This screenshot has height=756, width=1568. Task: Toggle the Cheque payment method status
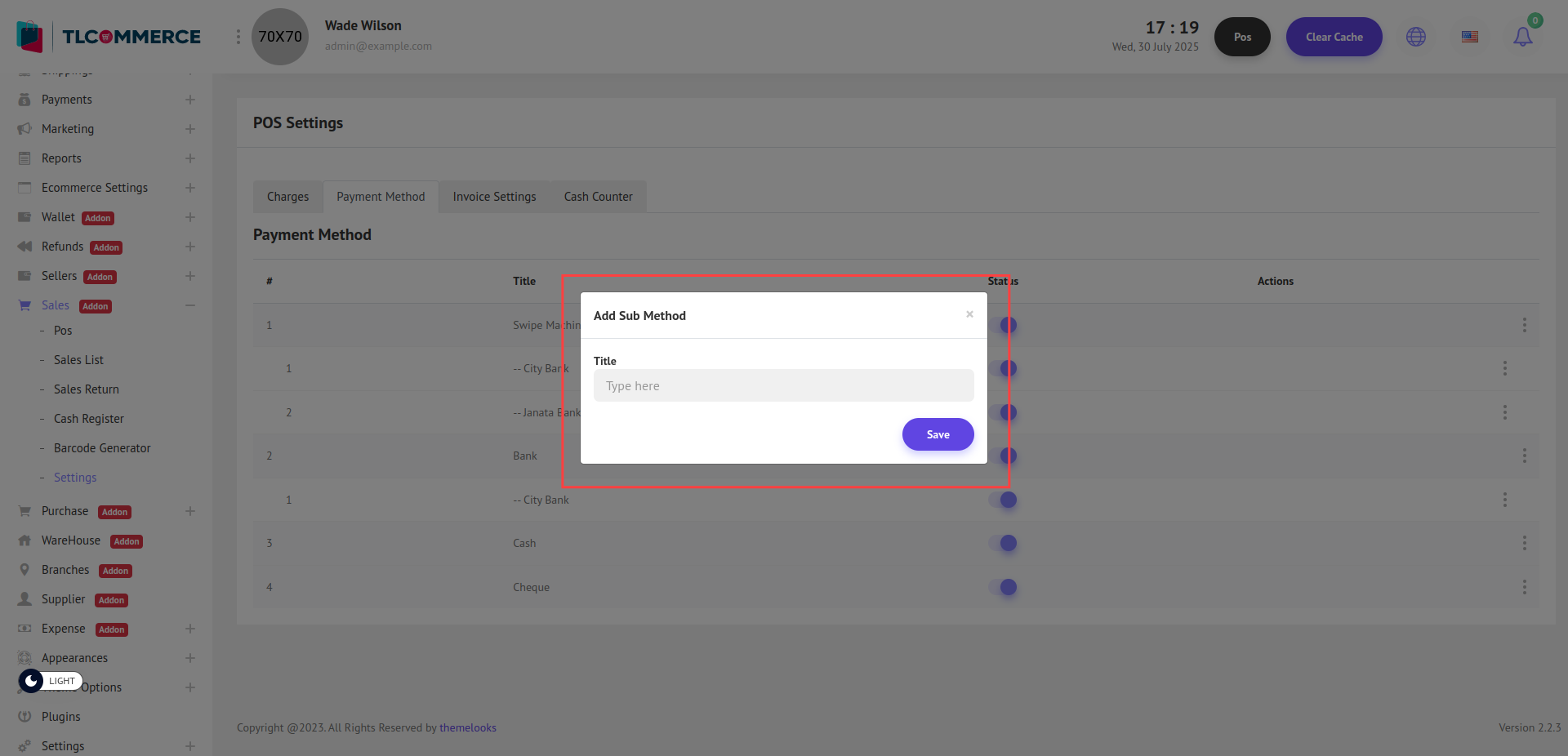click(x=1003, y=587)
